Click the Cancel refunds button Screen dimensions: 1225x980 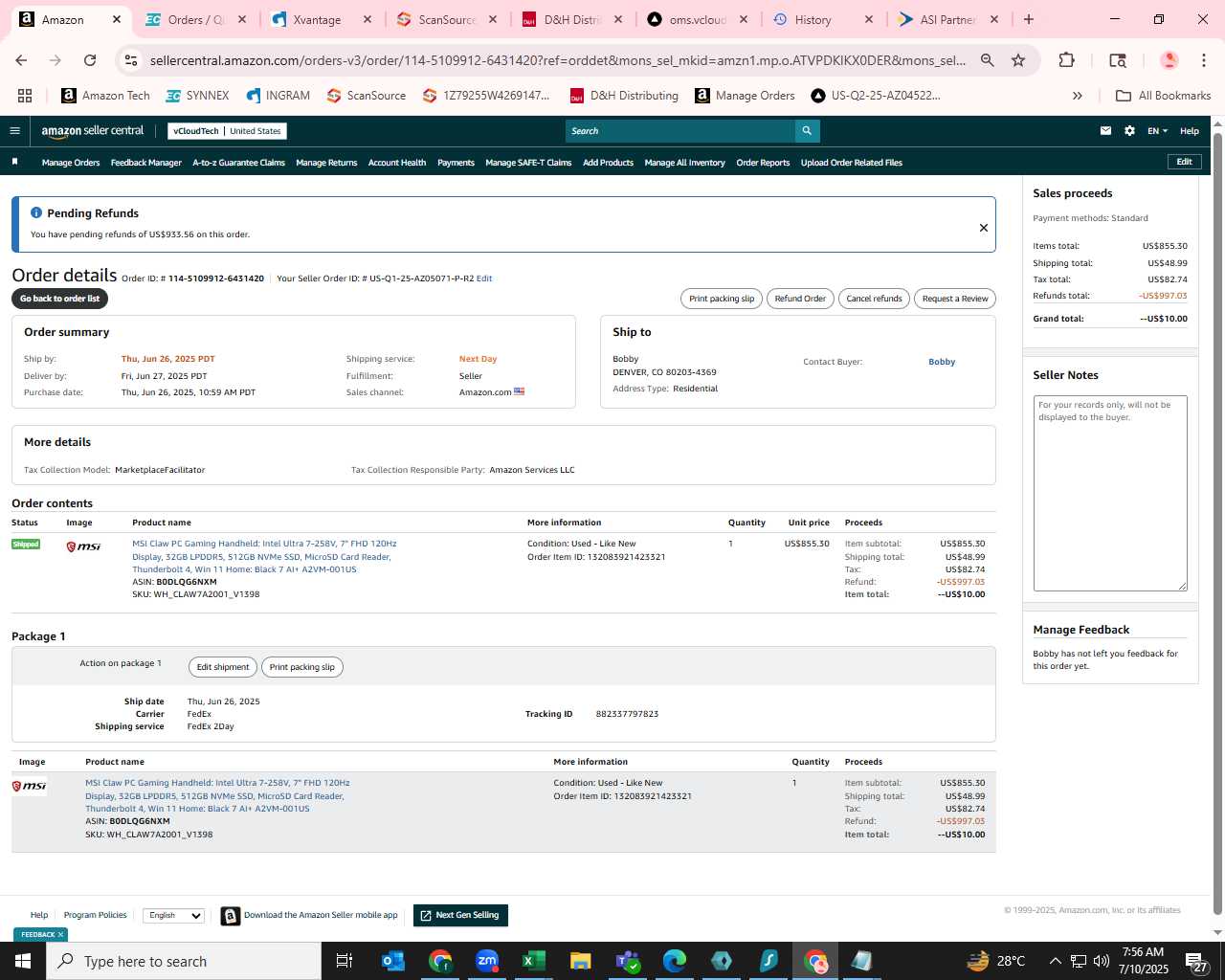[x=874, y=299]
